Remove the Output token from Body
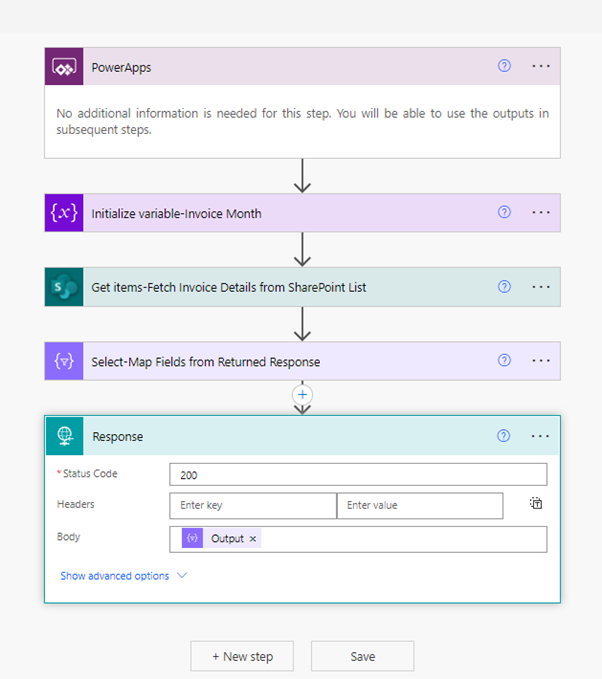 coord(253,539)
